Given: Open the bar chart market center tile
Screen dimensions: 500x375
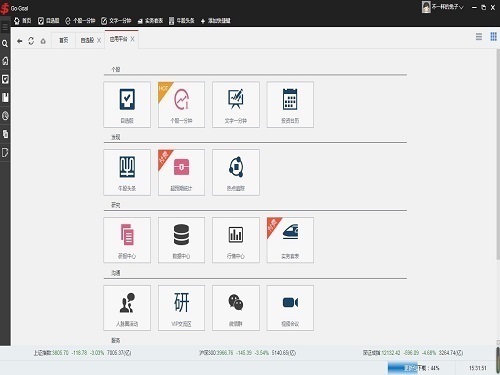Looking at the screenshot, I should point(236,240).
